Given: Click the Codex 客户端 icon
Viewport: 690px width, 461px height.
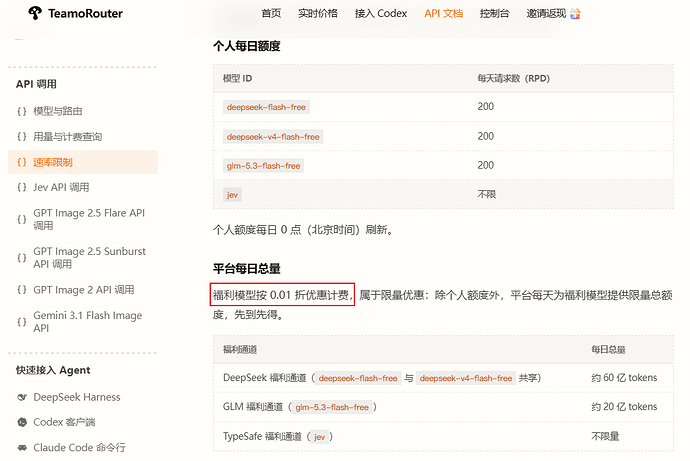Looking at the screenshot, I should coord(22,422).
